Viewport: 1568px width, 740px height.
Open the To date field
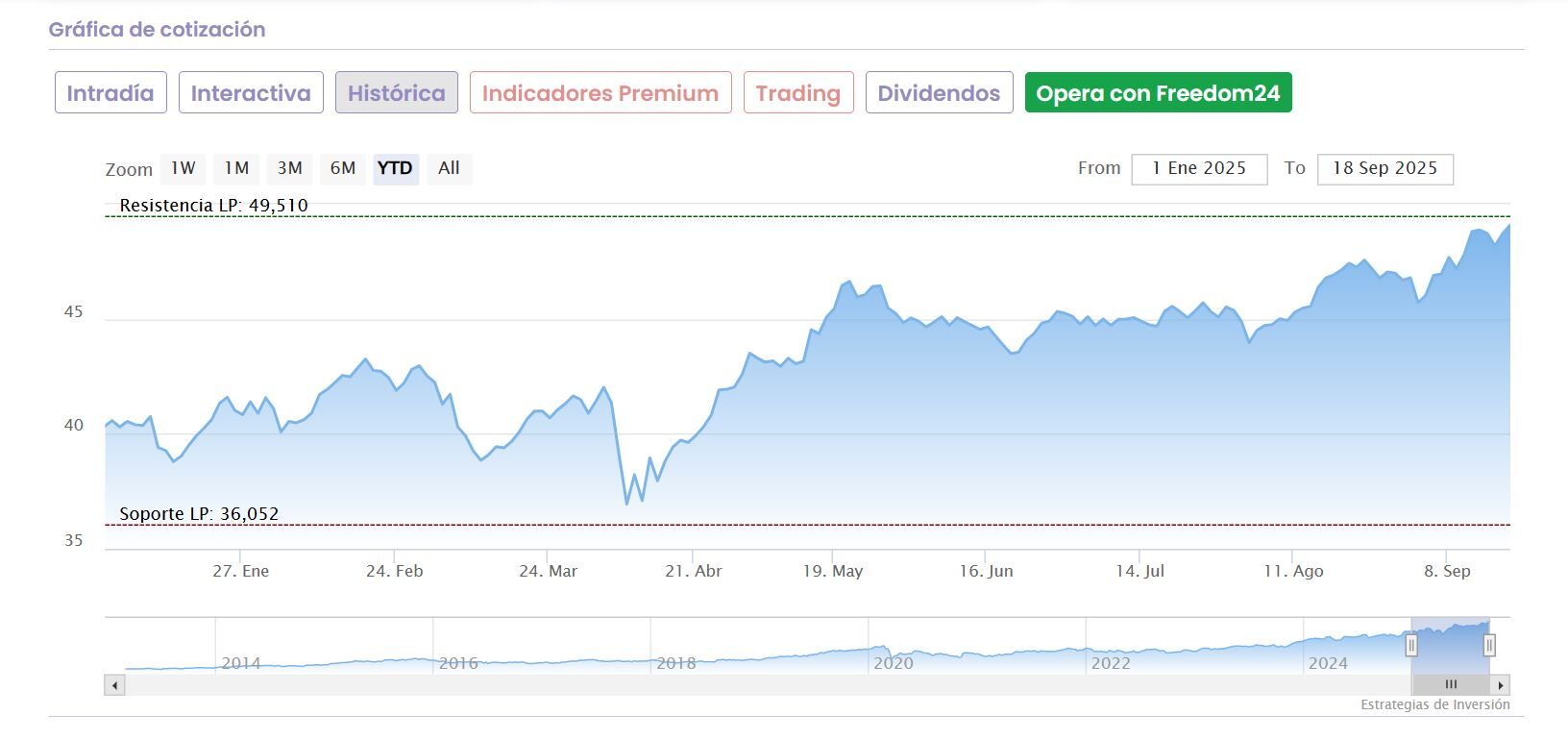coord(1384,169)
